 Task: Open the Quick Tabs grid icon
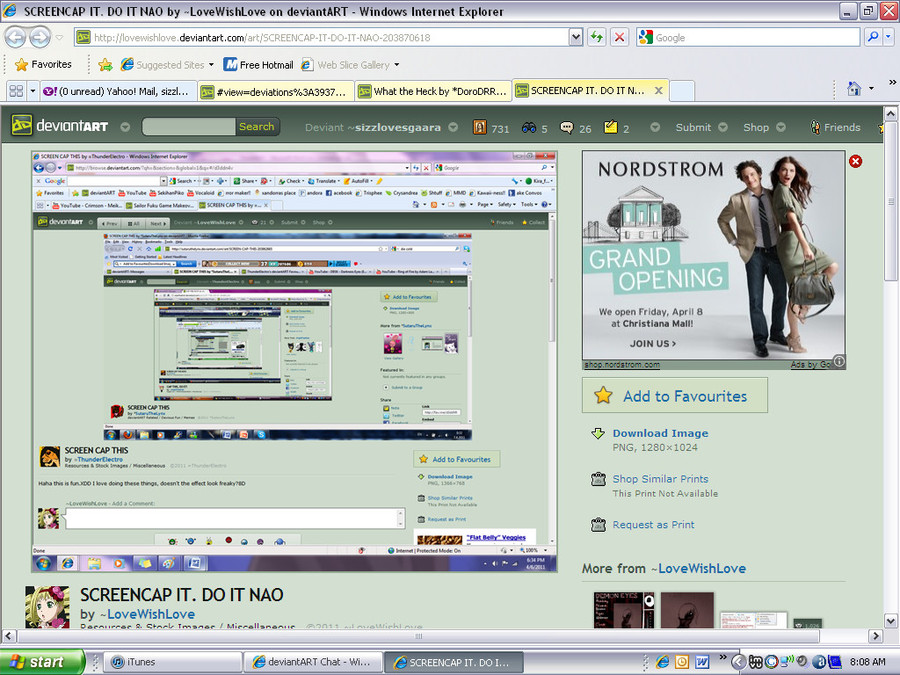[x=16, y=91]
